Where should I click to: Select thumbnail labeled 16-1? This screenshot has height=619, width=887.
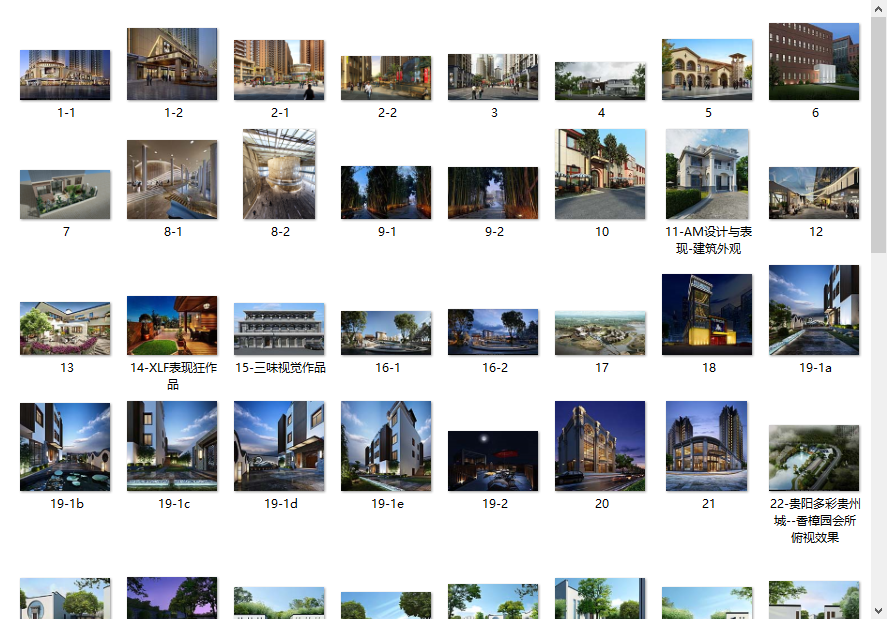pos(386,333)
